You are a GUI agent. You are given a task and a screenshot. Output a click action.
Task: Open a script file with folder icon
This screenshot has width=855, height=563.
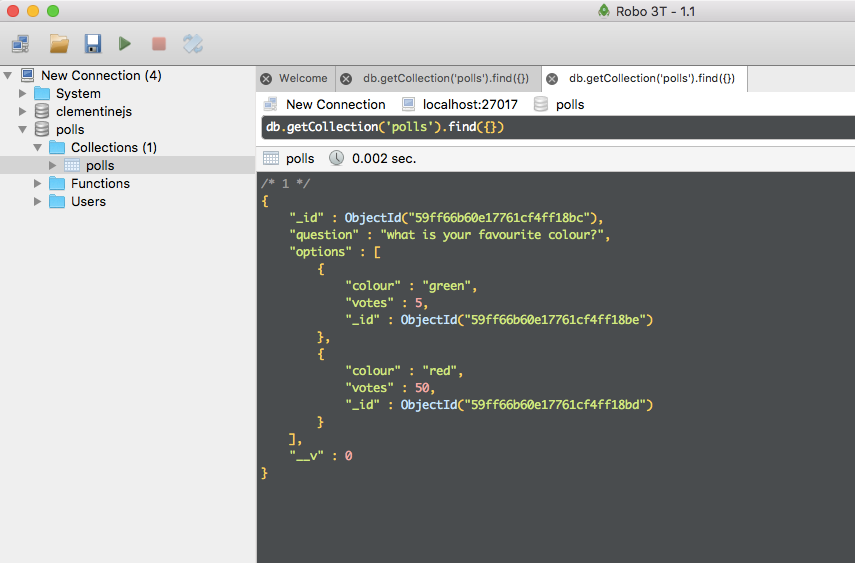point(59,44)
